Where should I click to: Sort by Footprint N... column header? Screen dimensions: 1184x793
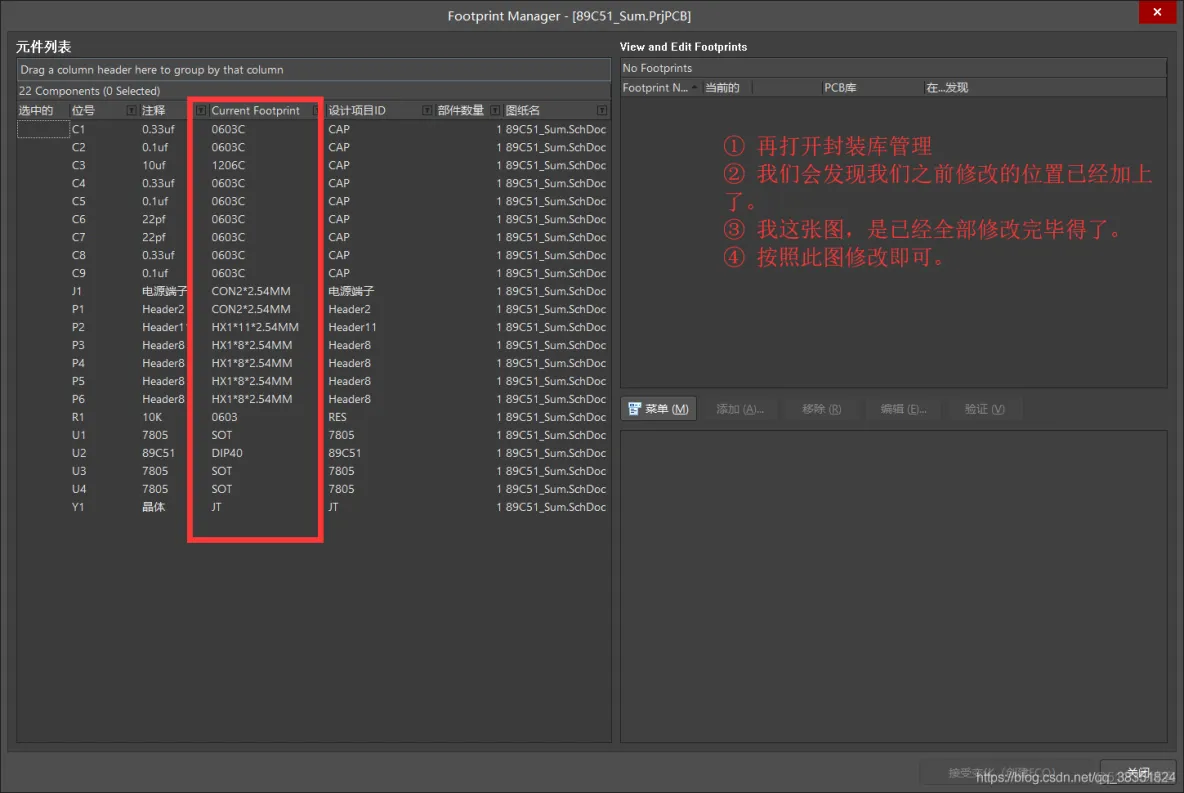(655, 88)
